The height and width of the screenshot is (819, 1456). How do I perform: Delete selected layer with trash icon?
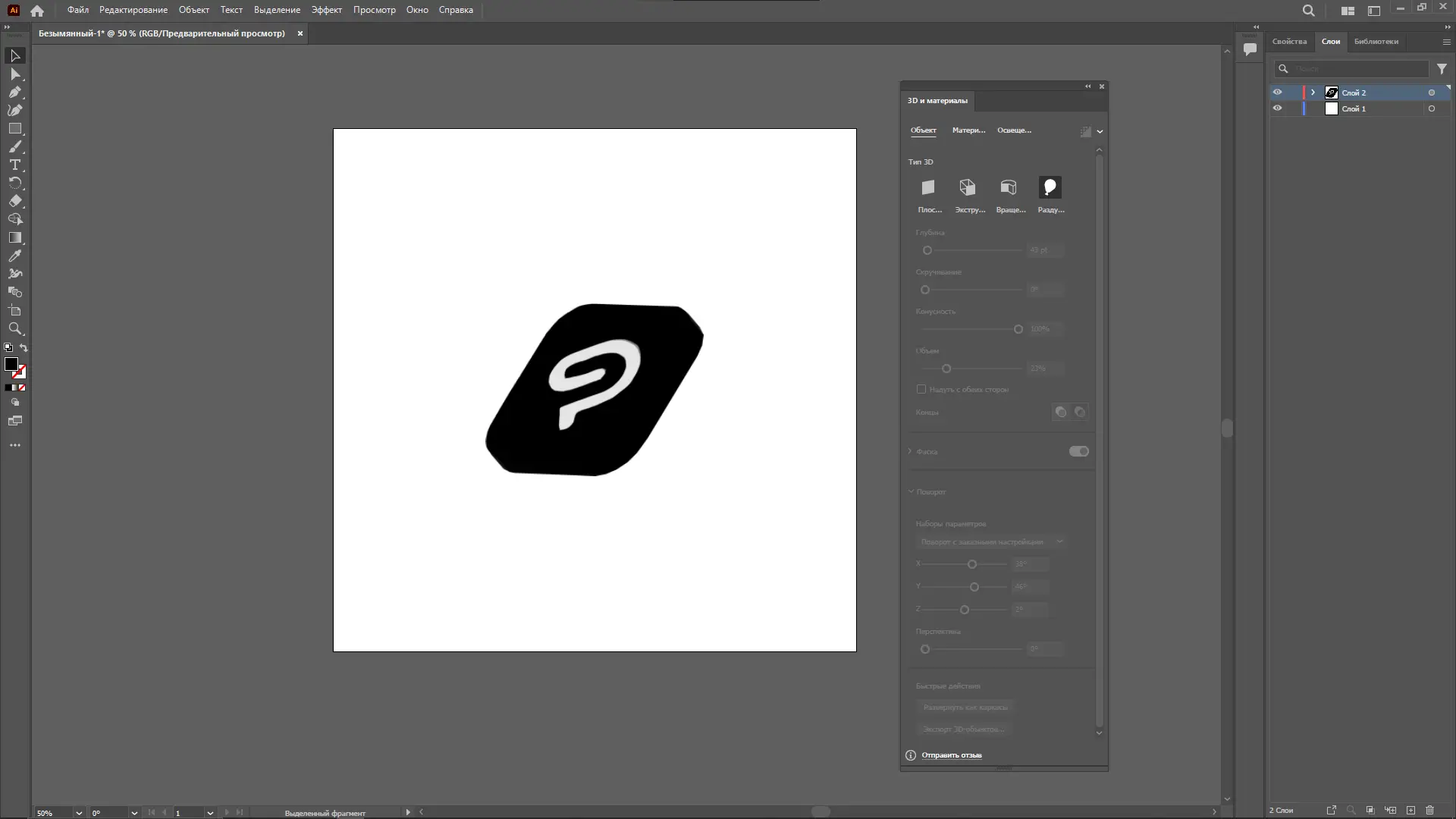1430,810
